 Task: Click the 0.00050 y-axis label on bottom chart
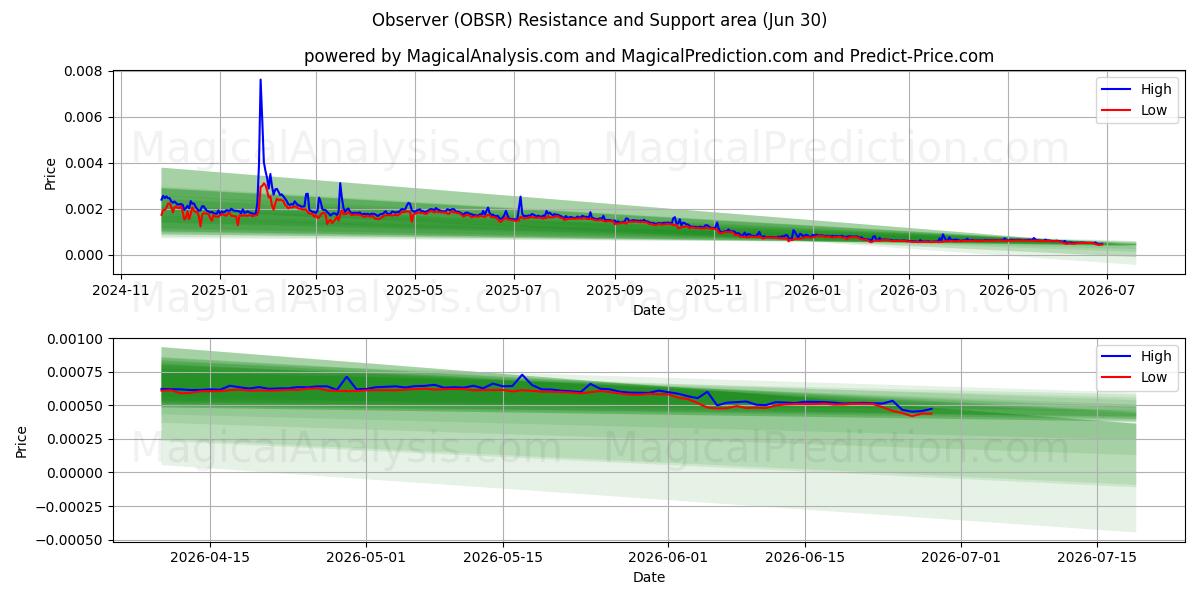pos(75,405)
